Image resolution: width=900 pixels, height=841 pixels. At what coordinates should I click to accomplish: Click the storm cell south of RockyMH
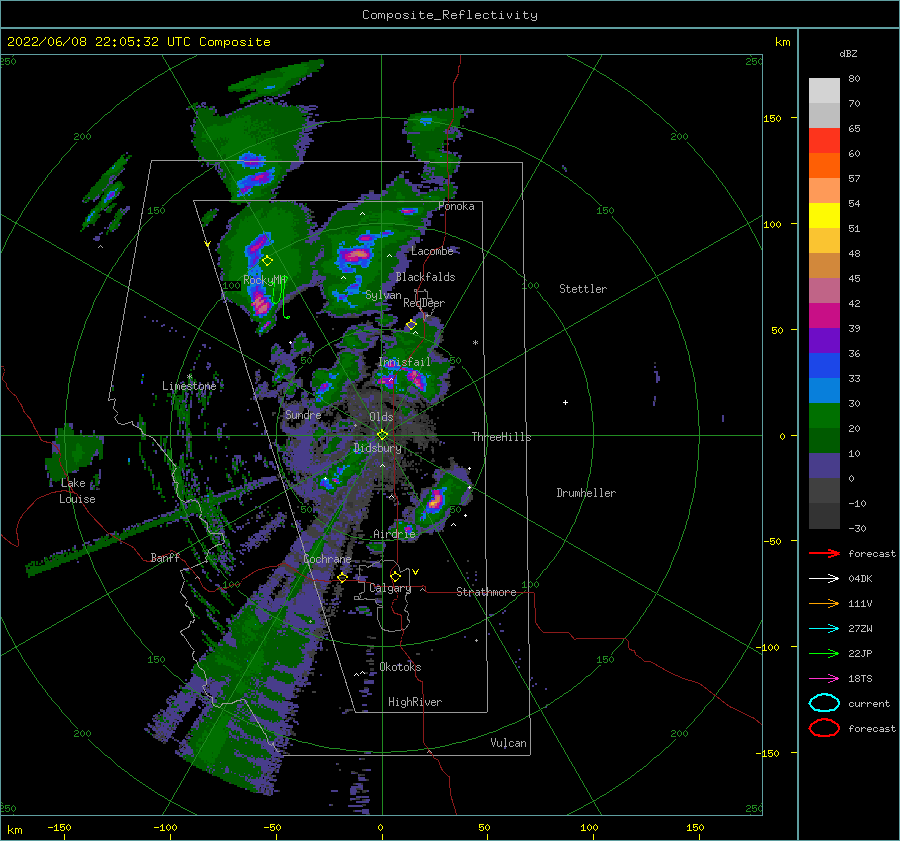point(261,302)
